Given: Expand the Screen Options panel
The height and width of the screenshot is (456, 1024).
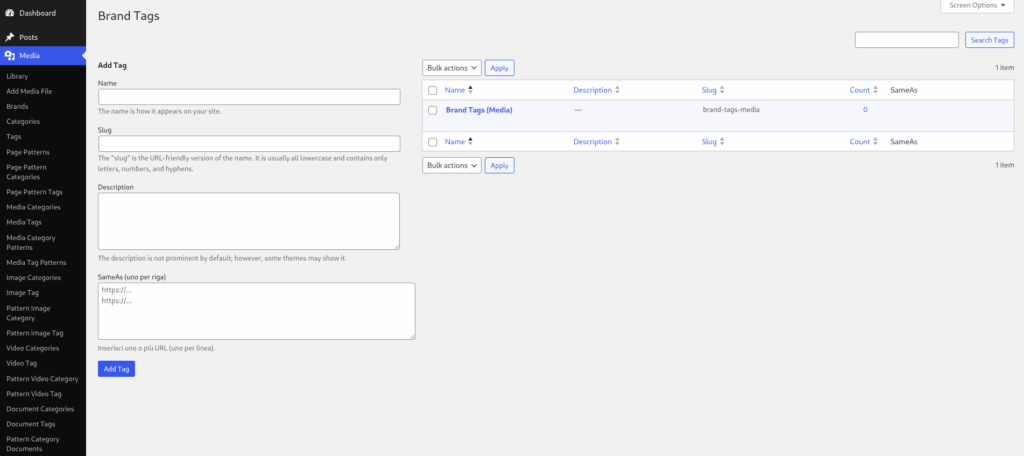Looking at the screenshot, I should [x=977, y=5].
